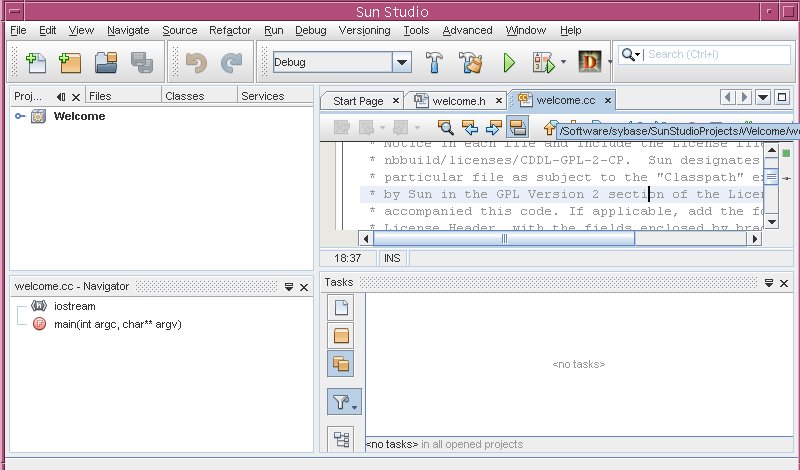
Task: Run the main project with green arrow
Action: [509, 63]
